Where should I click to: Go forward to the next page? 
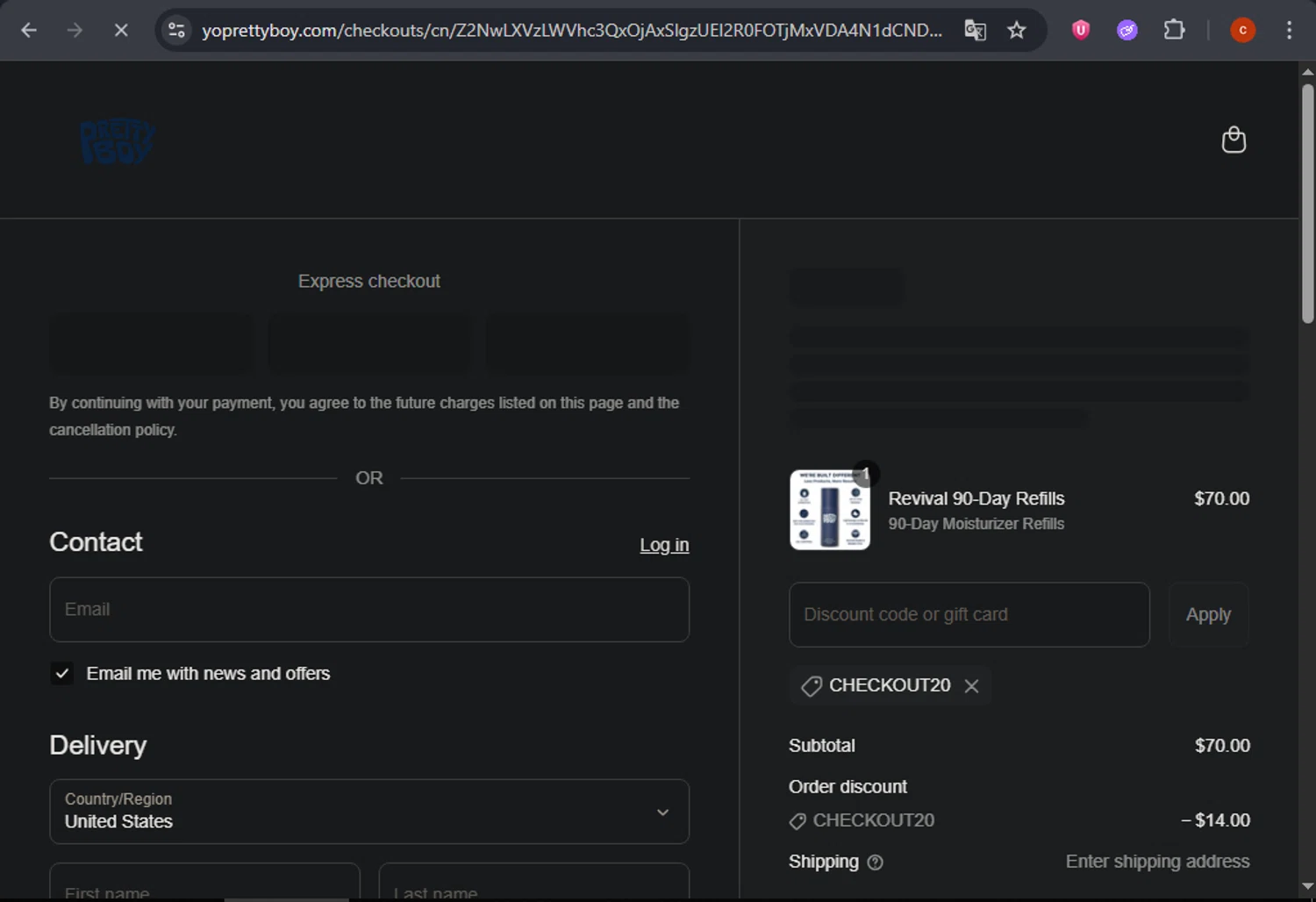pos(75,31)
